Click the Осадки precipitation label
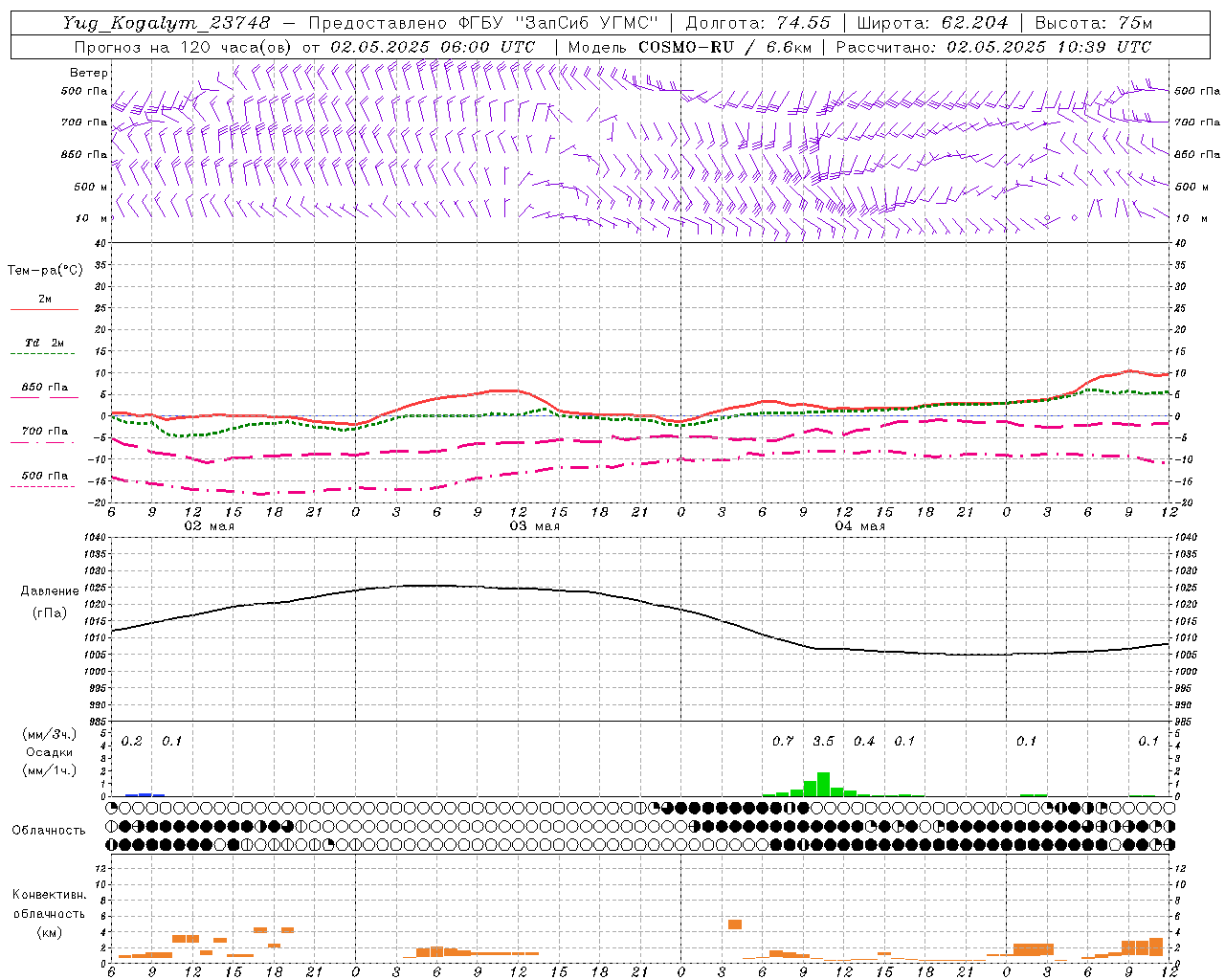1225x980 pixels. tap(50, 752)
